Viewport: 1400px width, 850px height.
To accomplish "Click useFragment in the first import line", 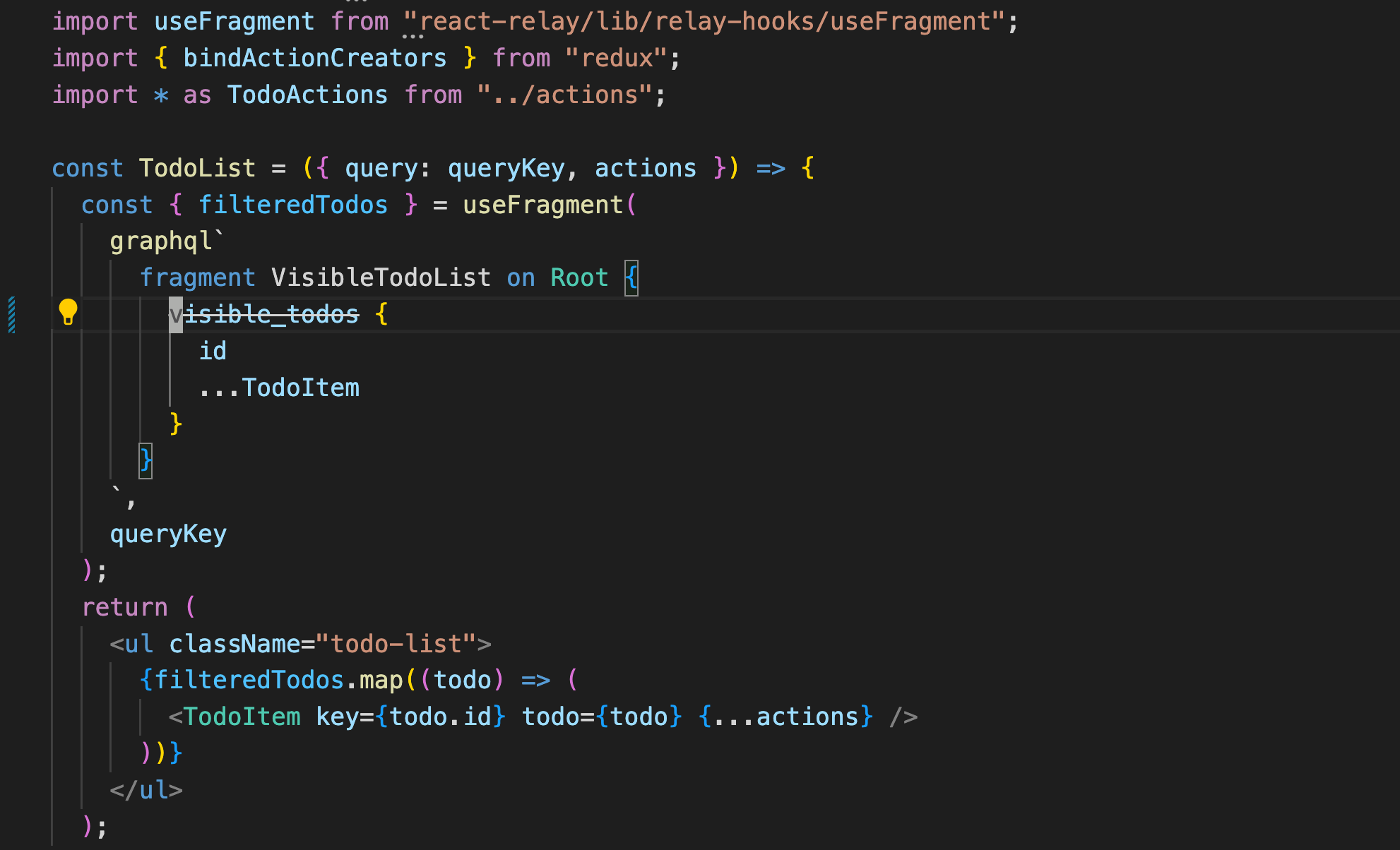I will click(235, 21).
